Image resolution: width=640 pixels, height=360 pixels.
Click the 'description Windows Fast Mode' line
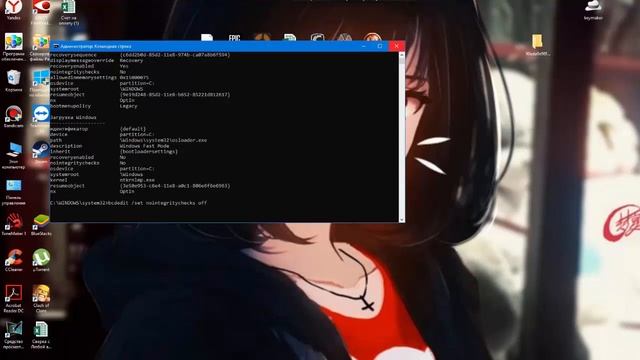click(x=109, y=146)
